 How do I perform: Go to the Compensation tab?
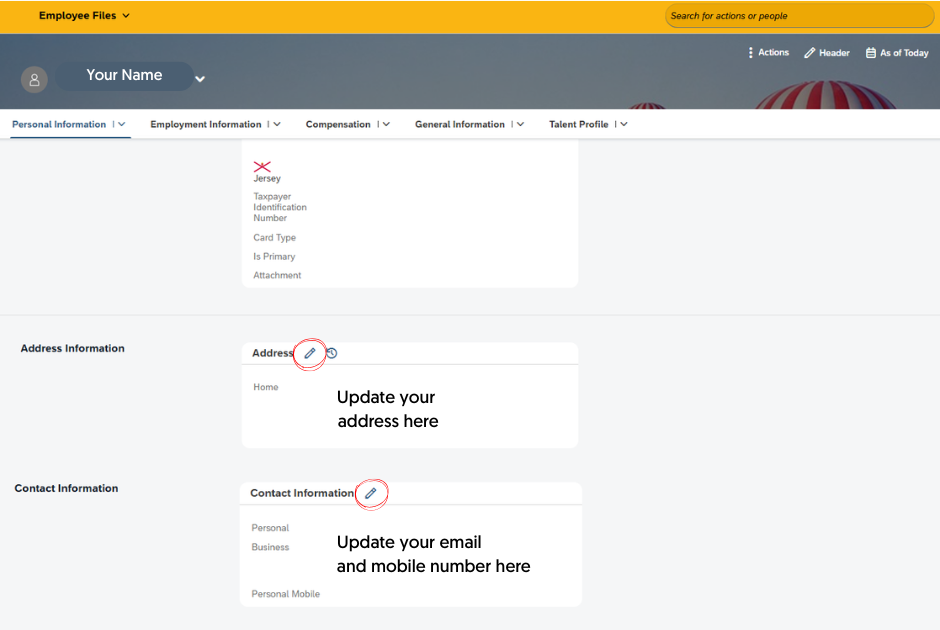(x=337, y=125)
